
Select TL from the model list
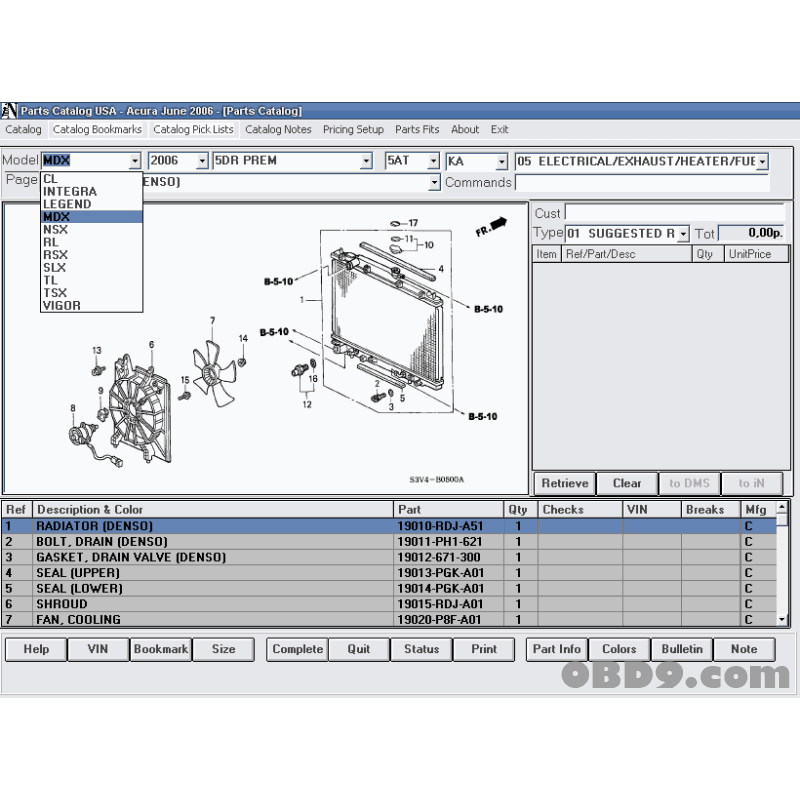pos(91,280)
